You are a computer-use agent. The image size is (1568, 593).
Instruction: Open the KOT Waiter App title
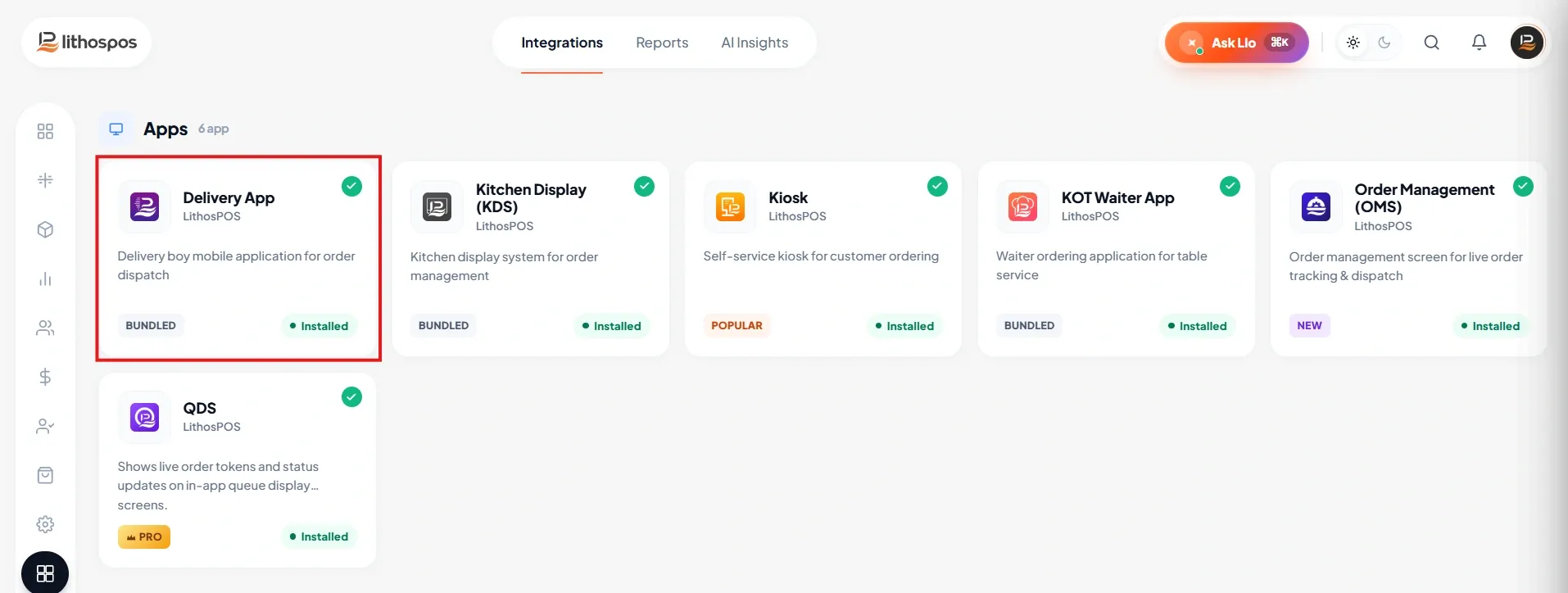[1117, 197]
